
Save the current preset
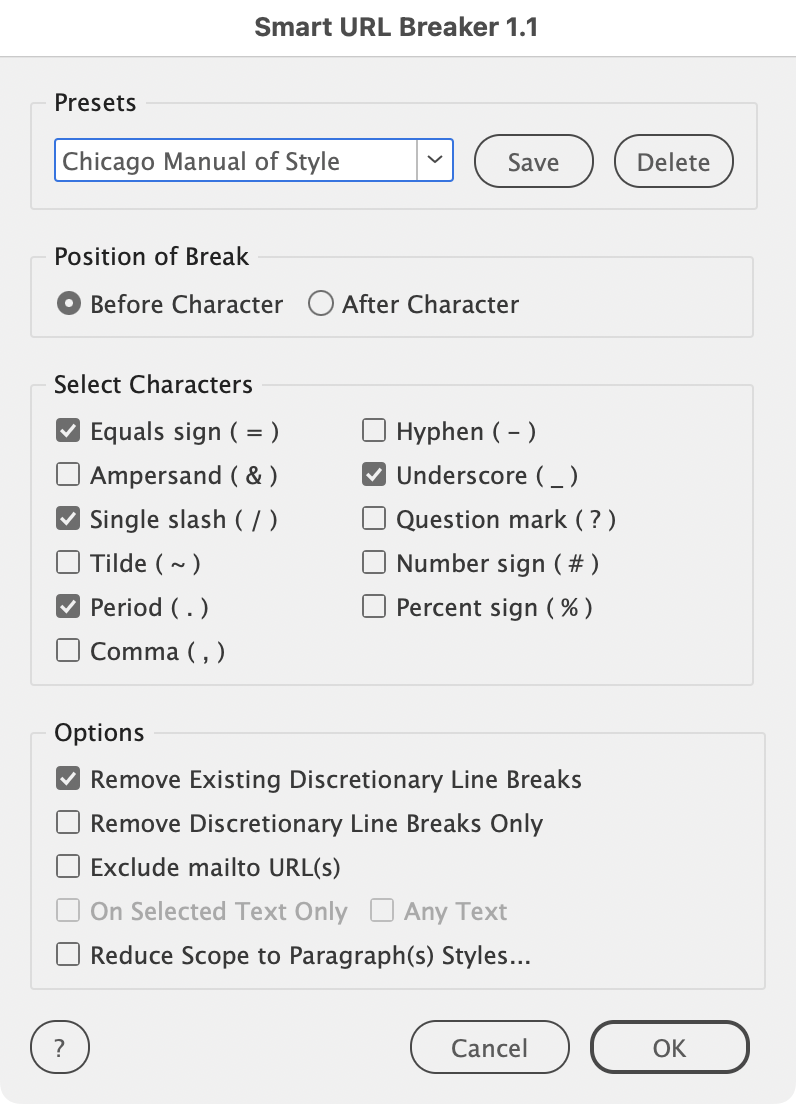533,162
